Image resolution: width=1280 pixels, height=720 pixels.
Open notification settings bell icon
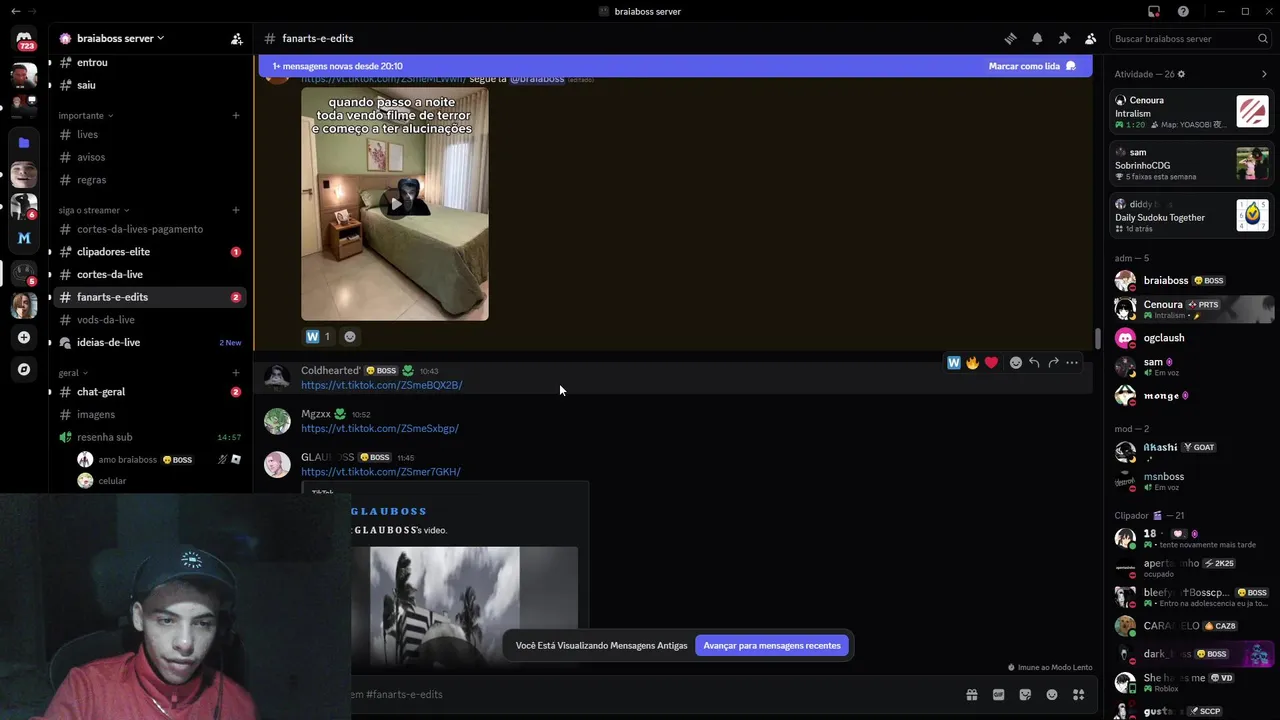(1037, 38)
